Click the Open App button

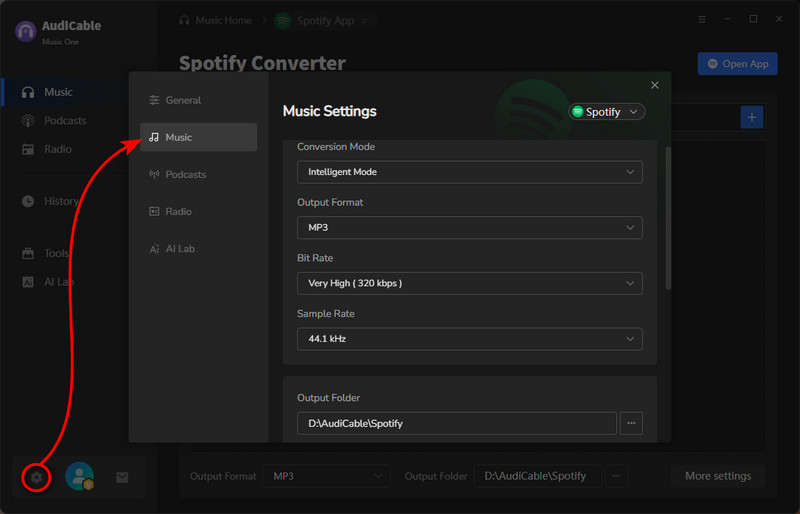[x=737, y=64]
